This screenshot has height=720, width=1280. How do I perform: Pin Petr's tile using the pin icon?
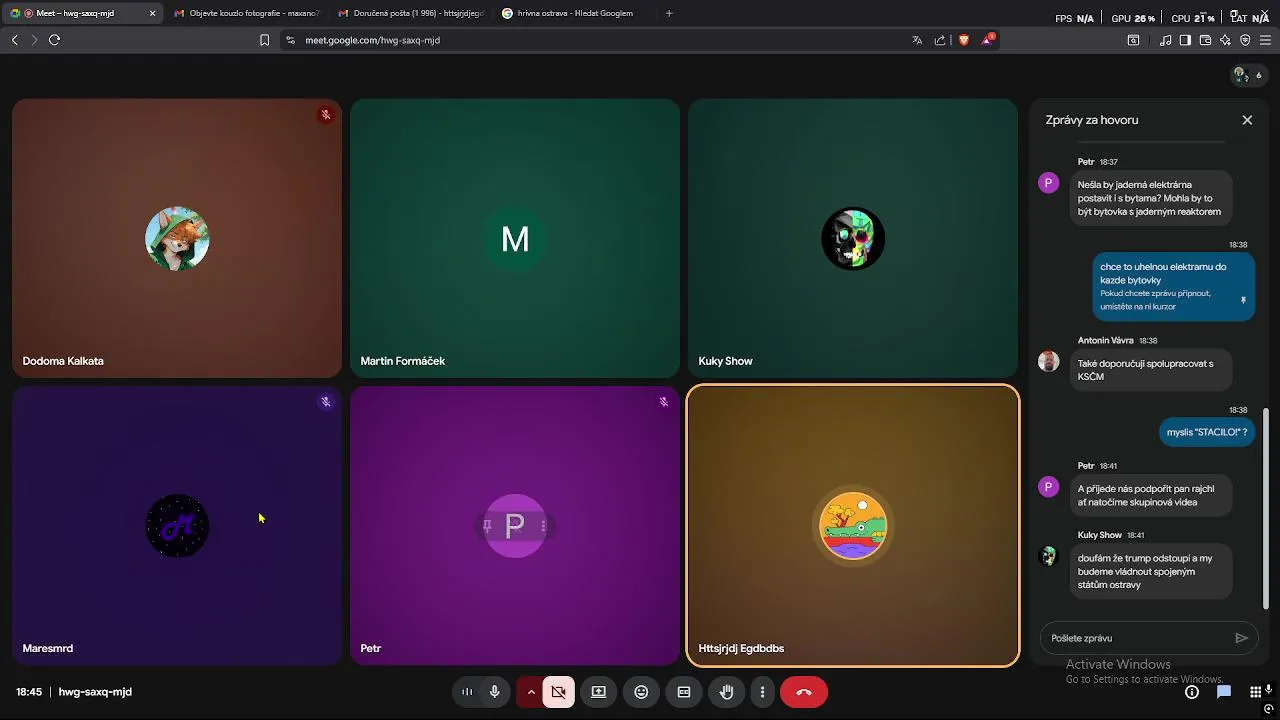(487, 526)
